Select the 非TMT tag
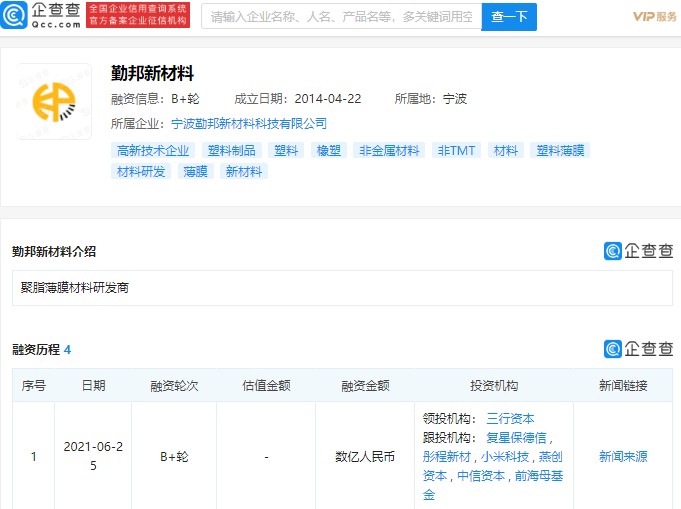 click(x=456, y=150)
